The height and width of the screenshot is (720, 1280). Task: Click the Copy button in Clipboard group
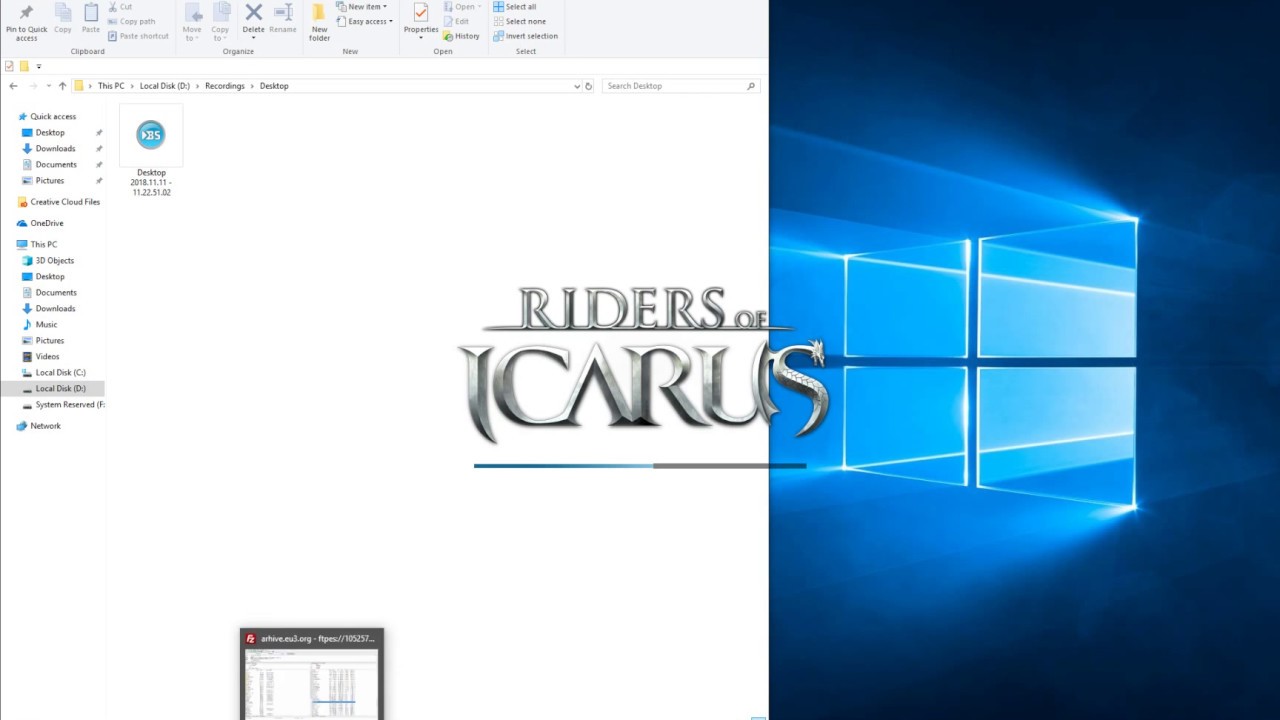(63, 19)
